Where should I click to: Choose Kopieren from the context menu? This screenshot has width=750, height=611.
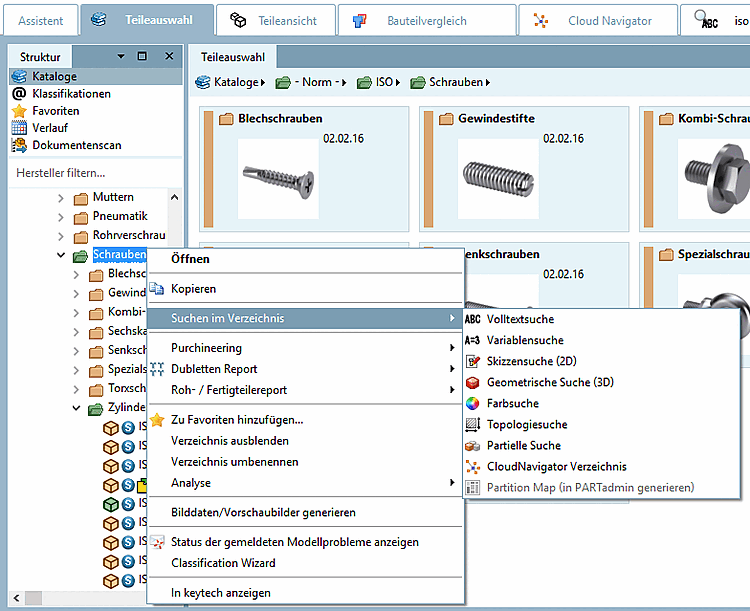click(x=193, y=289)
